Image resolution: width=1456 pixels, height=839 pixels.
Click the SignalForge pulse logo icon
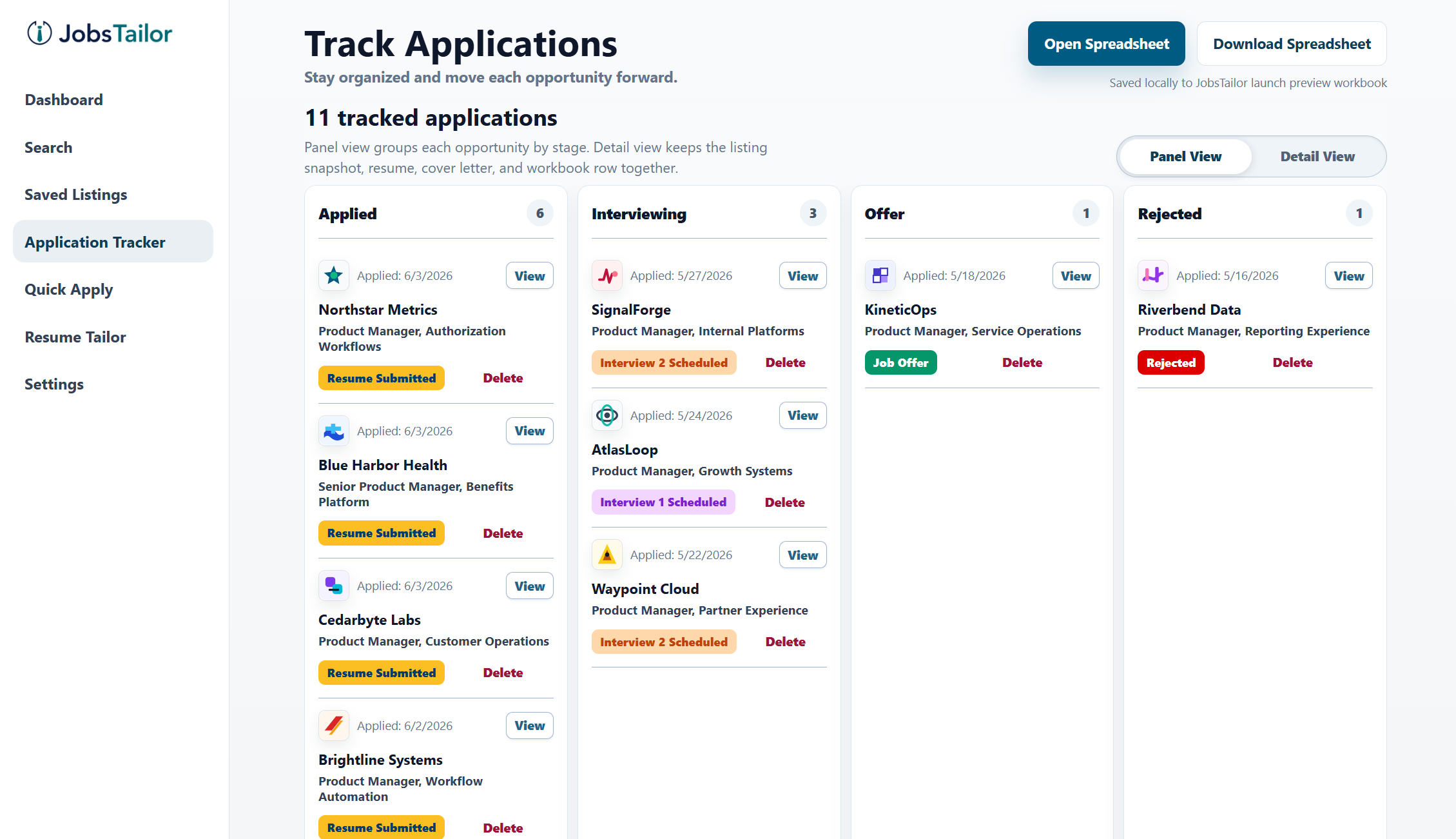point(607,275)
